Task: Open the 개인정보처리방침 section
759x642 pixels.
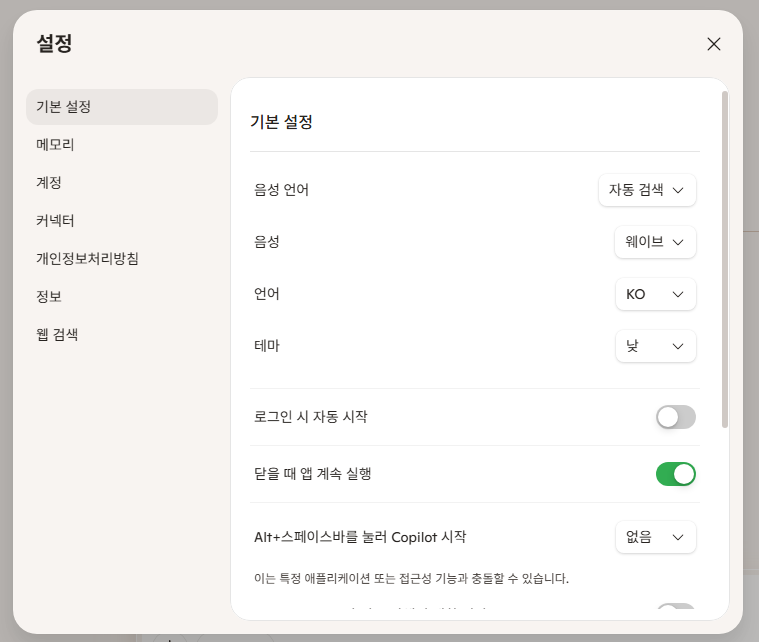Action: coord(87,259)
